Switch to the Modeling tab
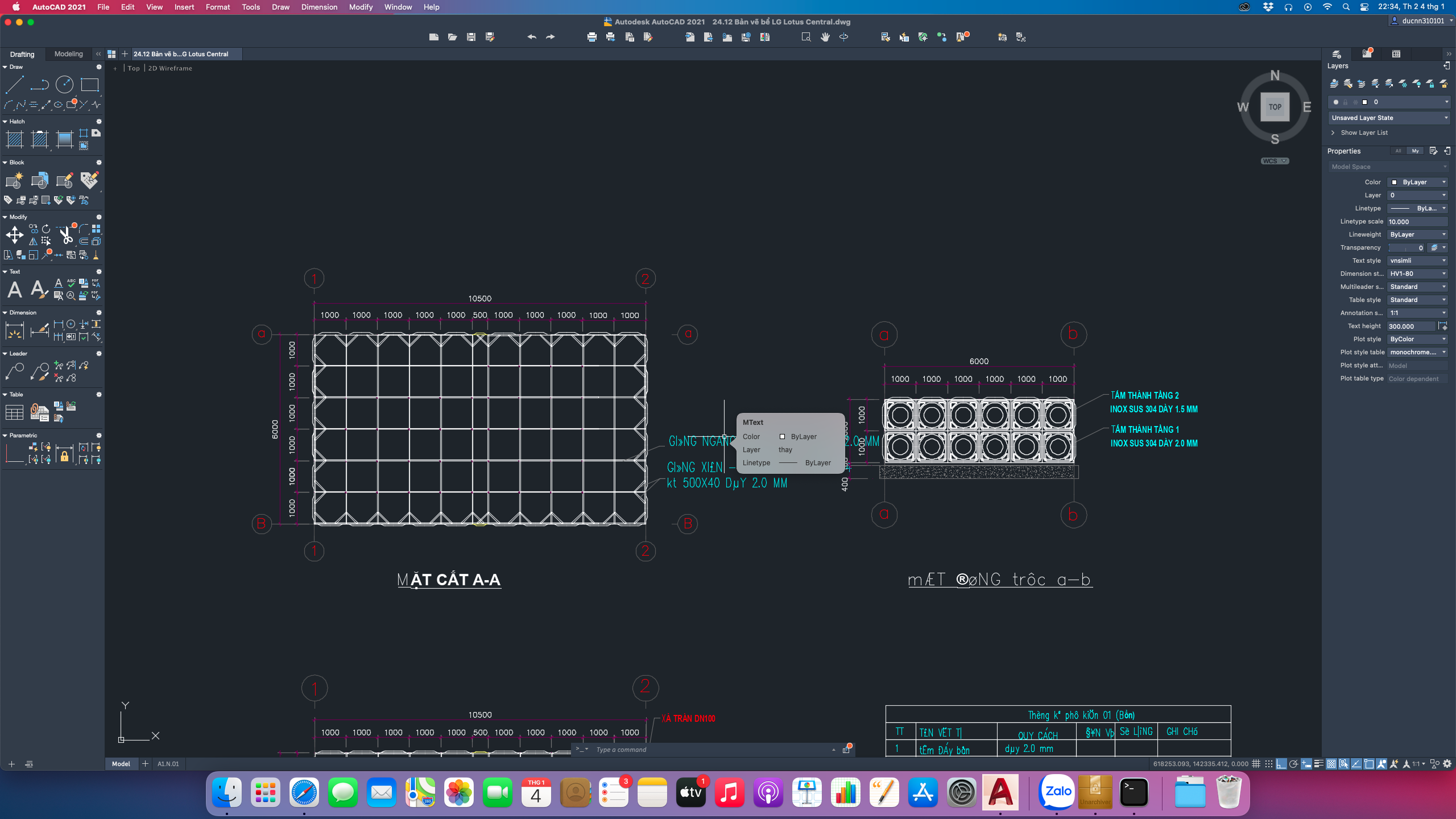Viewport: 1456px width, 819px height. tap(68, 54)
